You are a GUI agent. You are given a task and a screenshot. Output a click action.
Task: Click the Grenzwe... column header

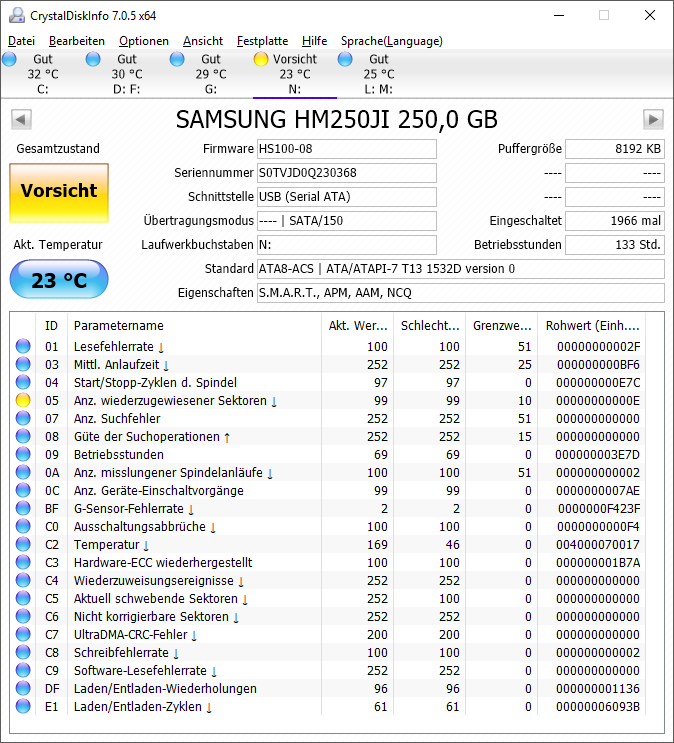click(501, 326)
